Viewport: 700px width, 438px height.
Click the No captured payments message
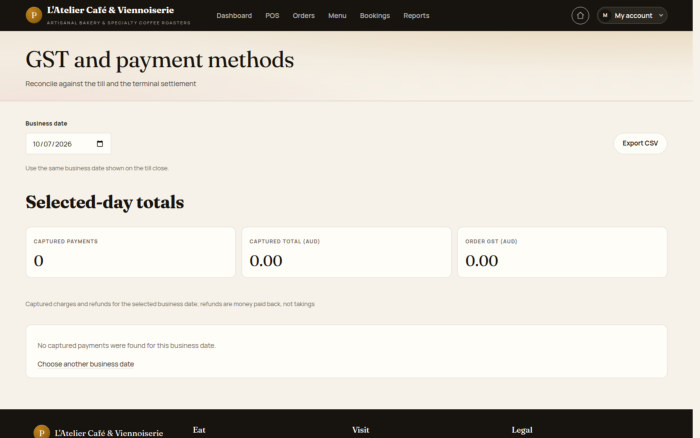pyautogui.click(x=126, y=346)
